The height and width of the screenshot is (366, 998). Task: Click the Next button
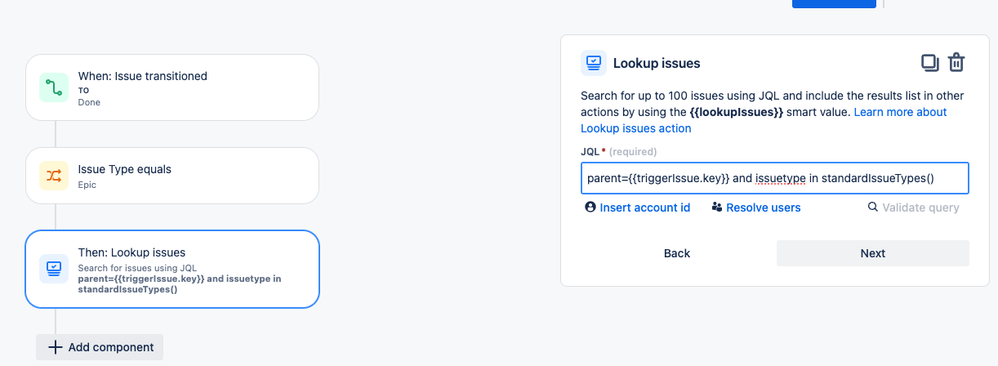(x=873, y=253)
